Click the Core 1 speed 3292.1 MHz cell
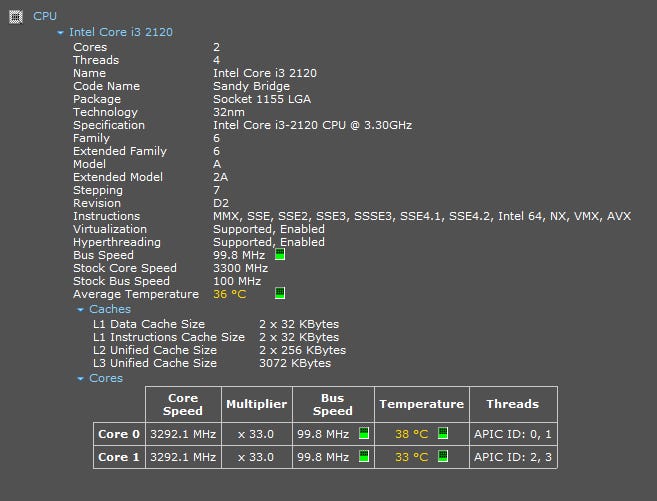 point(183,457)
